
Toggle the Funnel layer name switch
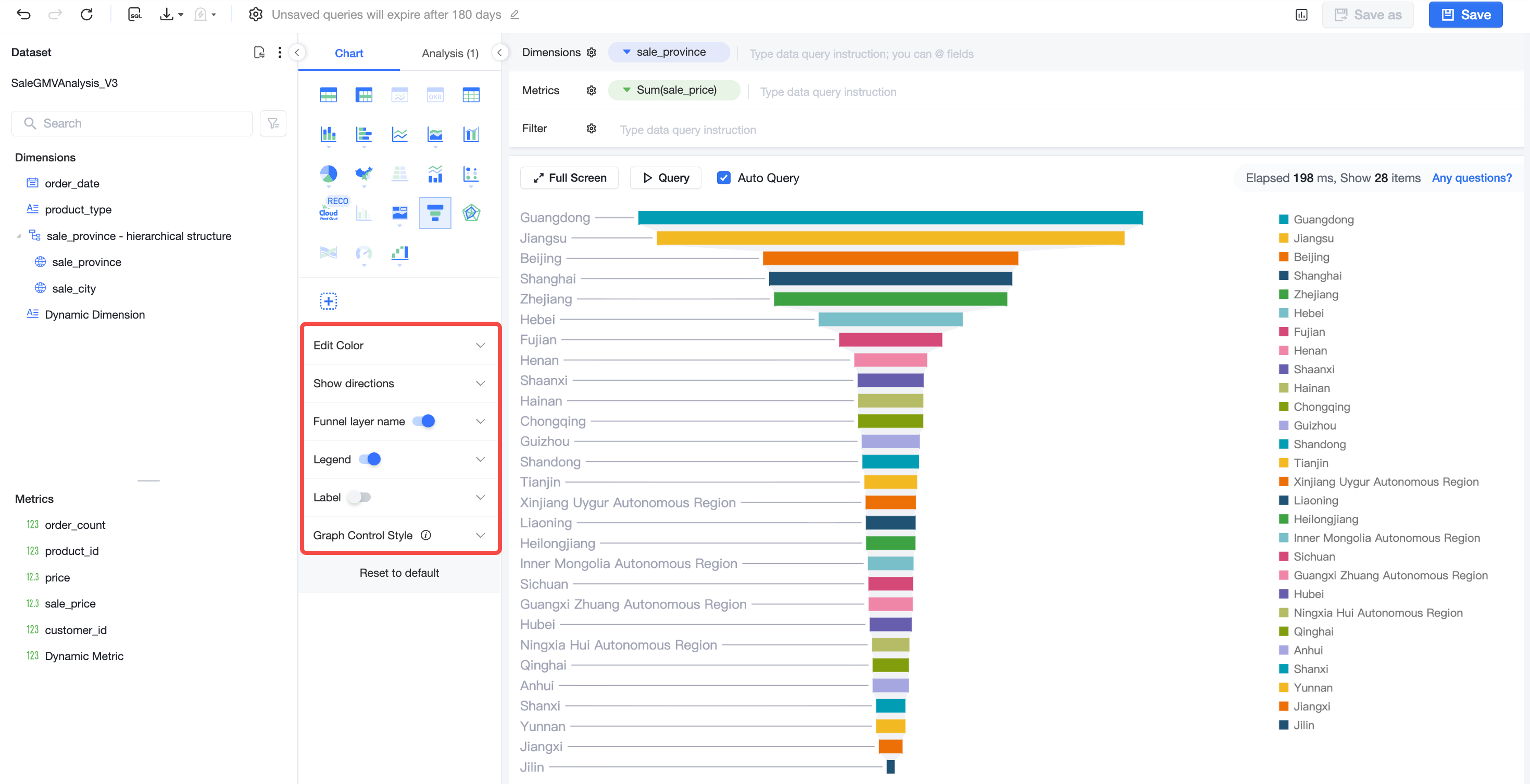tap(424, 421)
